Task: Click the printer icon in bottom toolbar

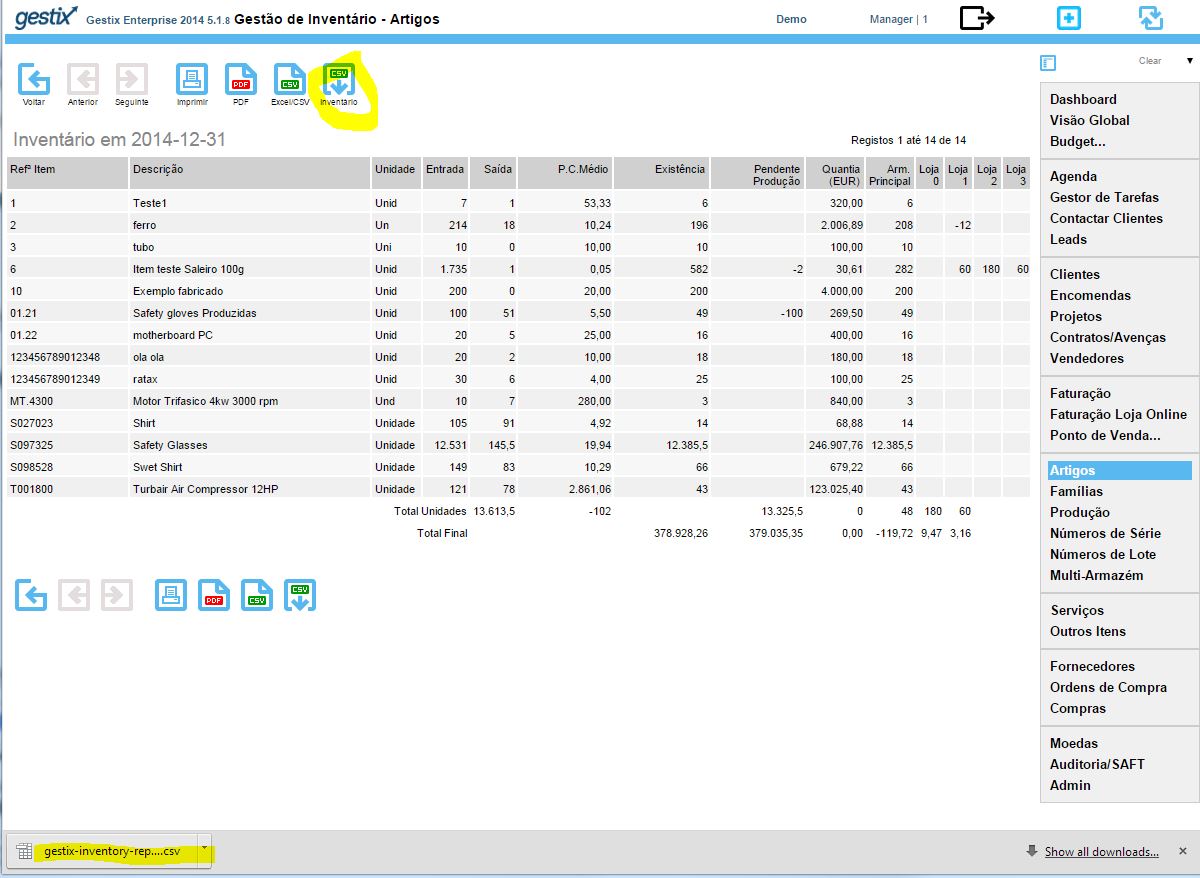Action: (x=171, y=595)
